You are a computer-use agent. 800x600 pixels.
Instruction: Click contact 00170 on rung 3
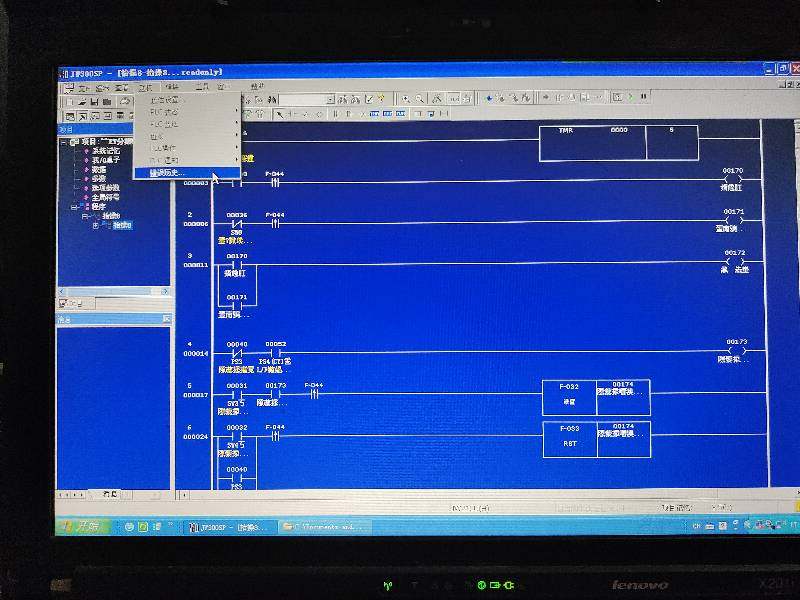237,265
